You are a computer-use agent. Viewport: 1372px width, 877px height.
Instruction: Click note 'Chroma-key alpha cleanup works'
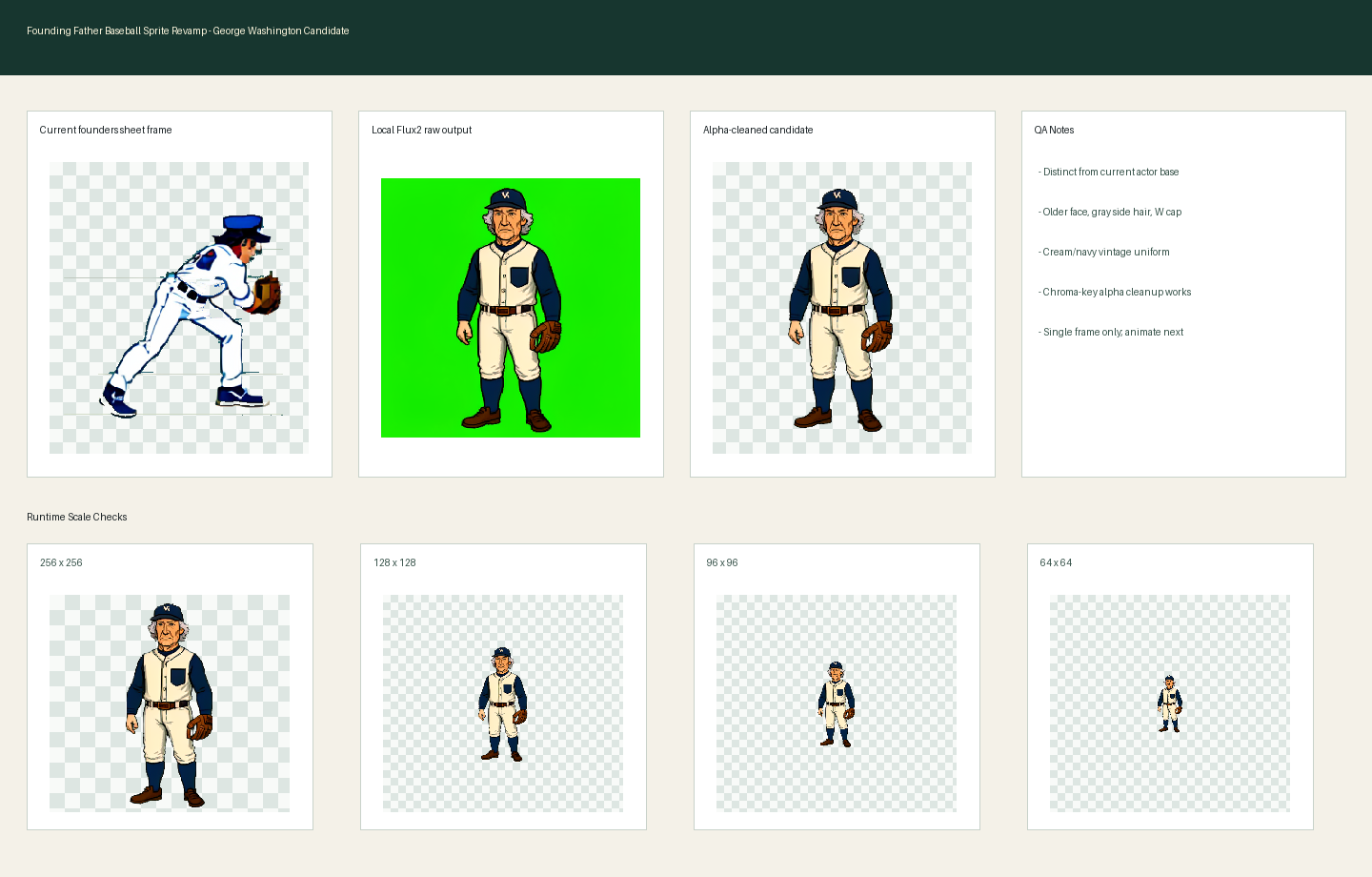(x=1115, y=293)
